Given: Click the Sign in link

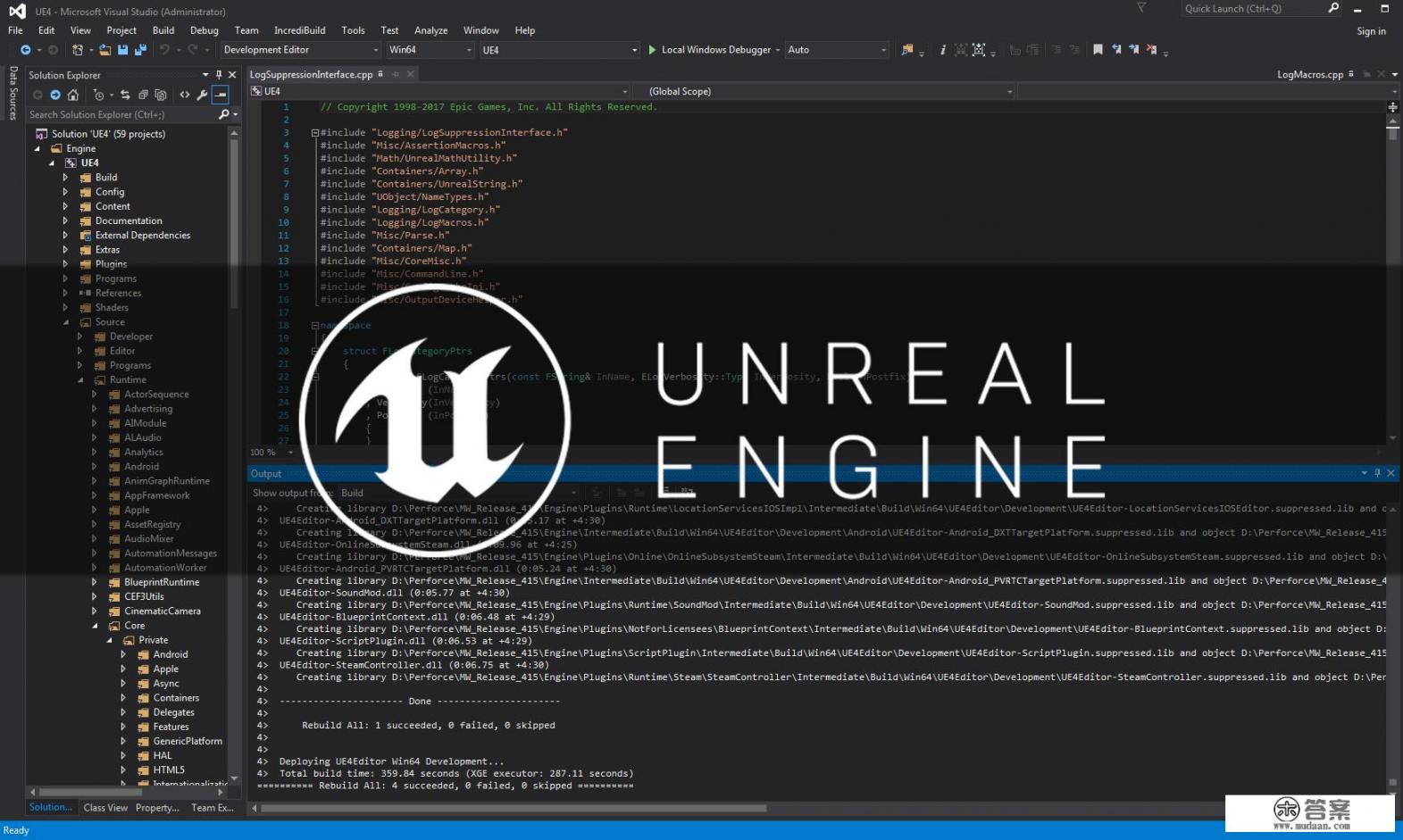Looking at the screenshot, I should [x=1371, y=31].
